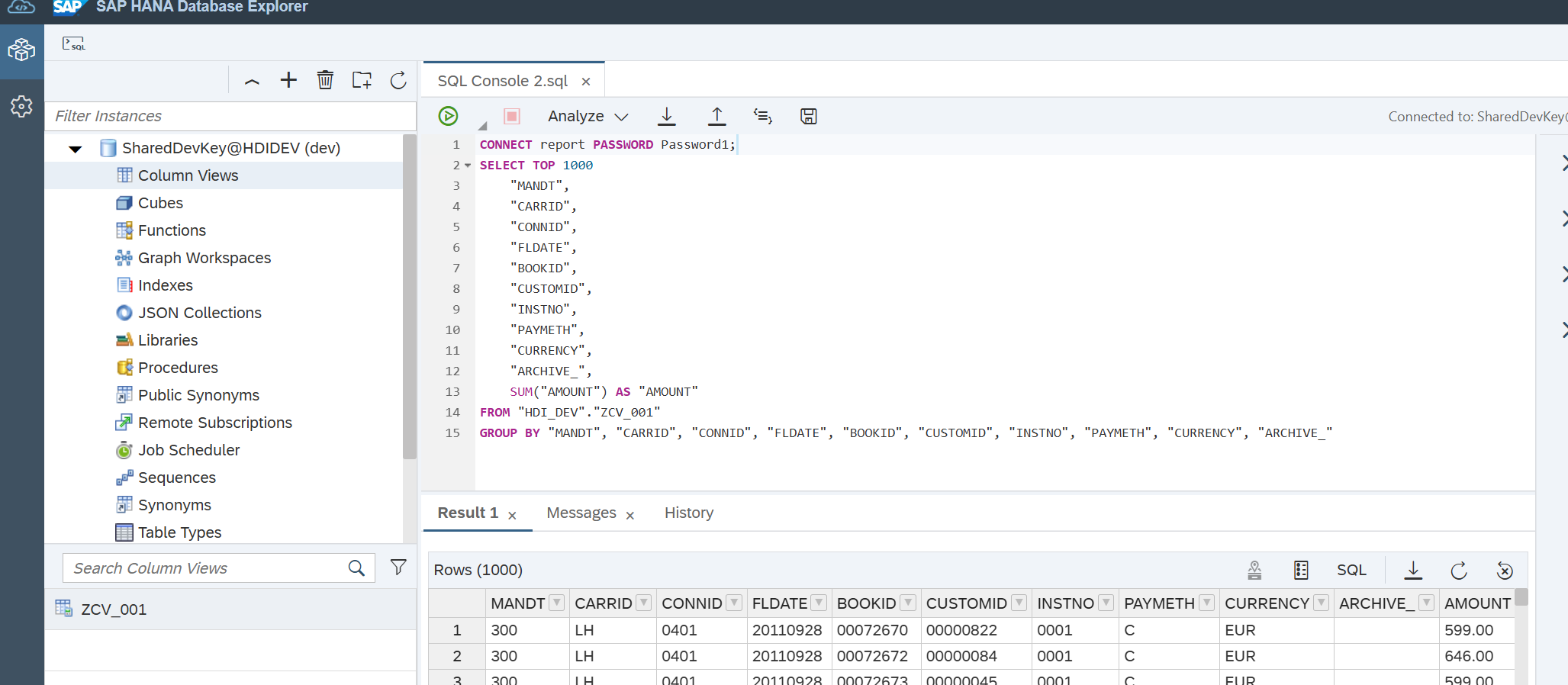Screen dimensions: 1568x685
Task: Click the SQL button in result toolbar
Action: pos(1351,570)
